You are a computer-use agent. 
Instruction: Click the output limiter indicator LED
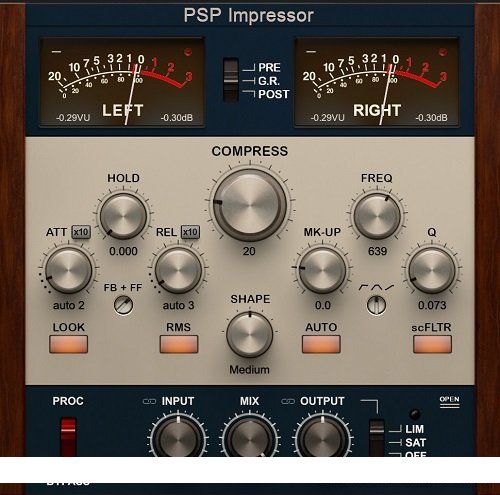click(414, 414)
